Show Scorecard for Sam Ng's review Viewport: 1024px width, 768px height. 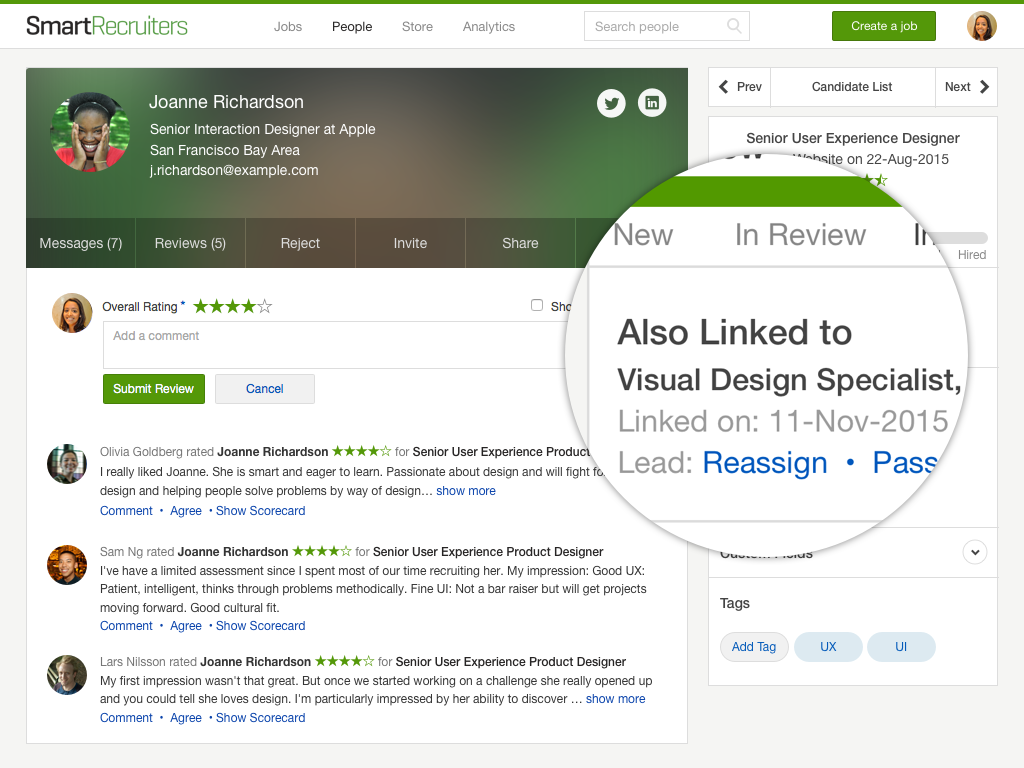click(x=261, y=626)
